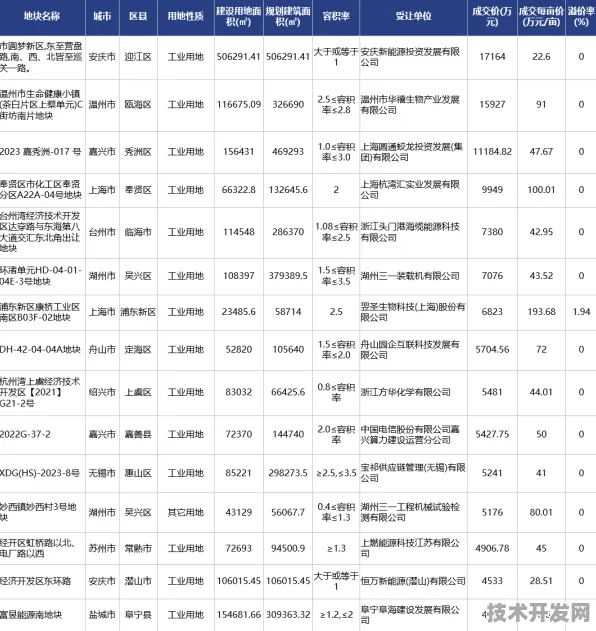Click the price cell 5704.56
Screen dimensions: 596x631
click(492, 350)
